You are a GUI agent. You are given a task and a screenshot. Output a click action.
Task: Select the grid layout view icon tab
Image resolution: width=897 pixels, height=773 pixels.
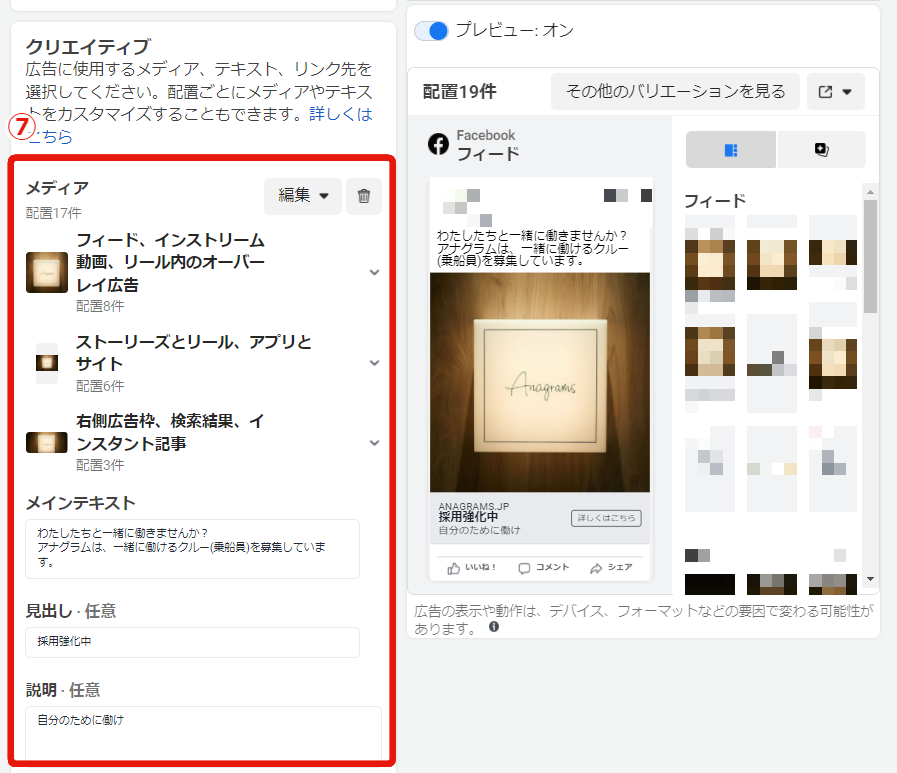(730, 150)
